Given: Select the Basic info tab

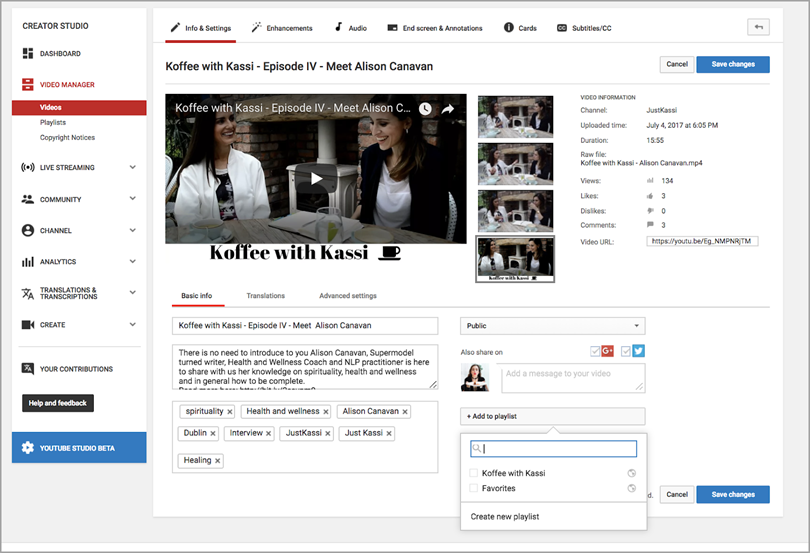Looking at the screenshot, I should point(197,296).
